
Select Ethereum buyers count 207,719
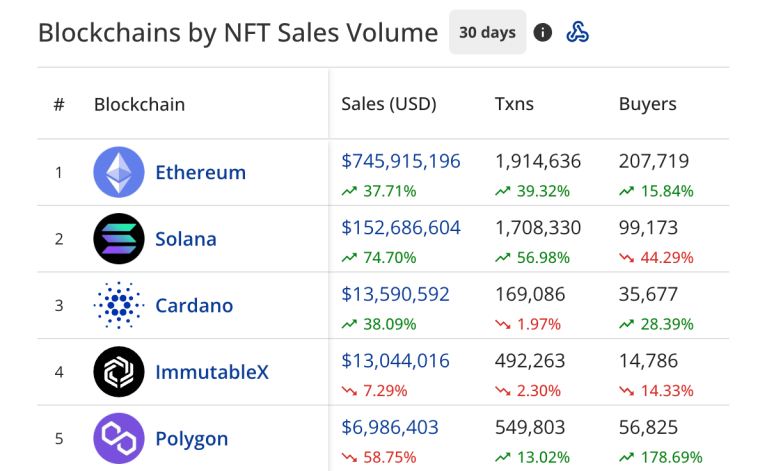(654, 161)
